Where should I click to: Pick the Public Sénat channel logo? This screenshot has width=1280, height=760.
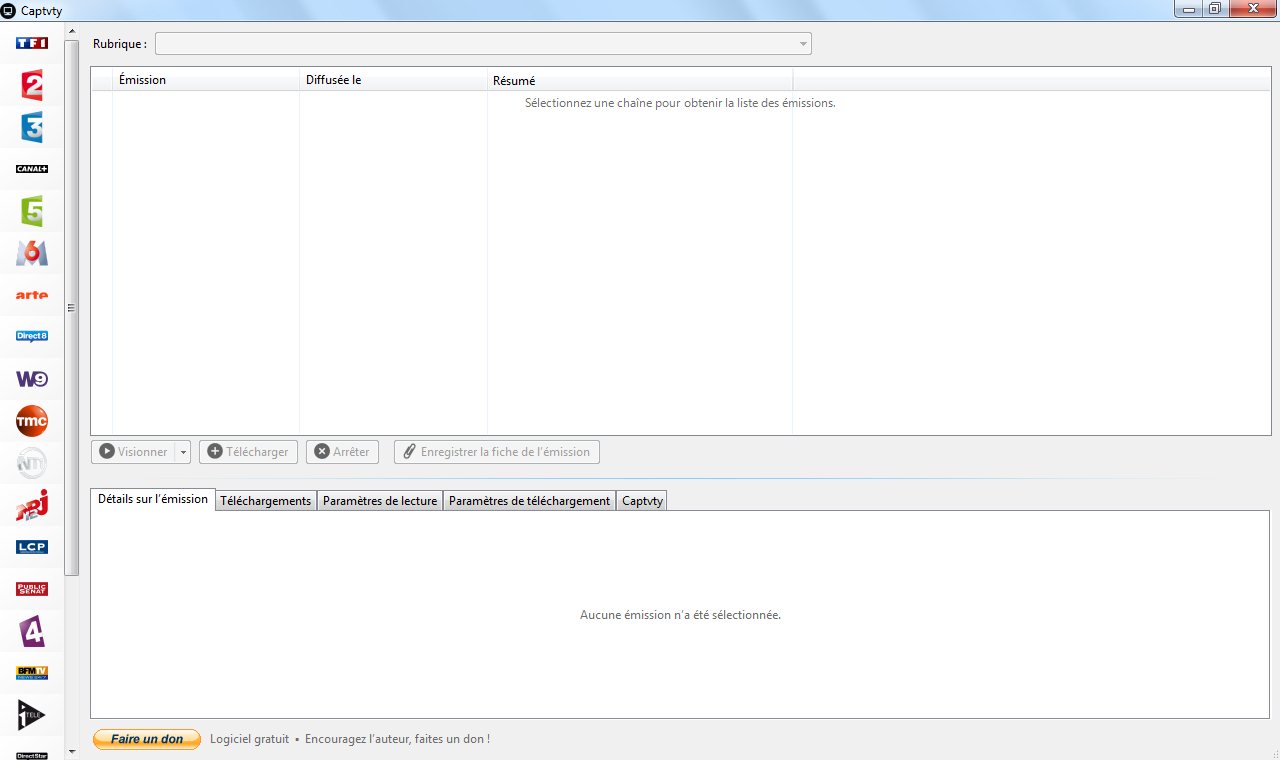pyautogui.click(x=32, y=589)
